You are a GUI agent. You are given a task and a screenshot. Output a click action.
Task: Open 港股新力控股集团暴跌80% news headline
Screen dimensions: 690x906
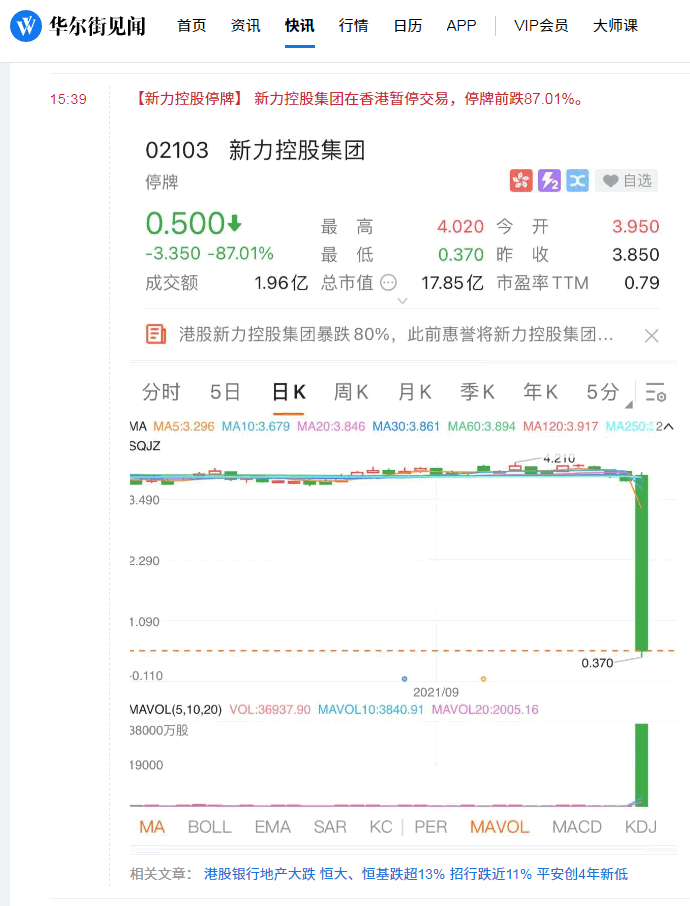pyautogui.click(x=396, y=335)
